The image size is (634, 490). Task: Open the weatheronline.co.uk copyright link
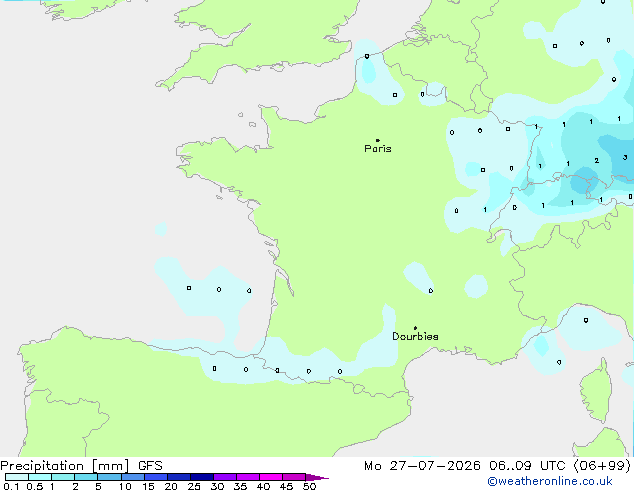550,481
